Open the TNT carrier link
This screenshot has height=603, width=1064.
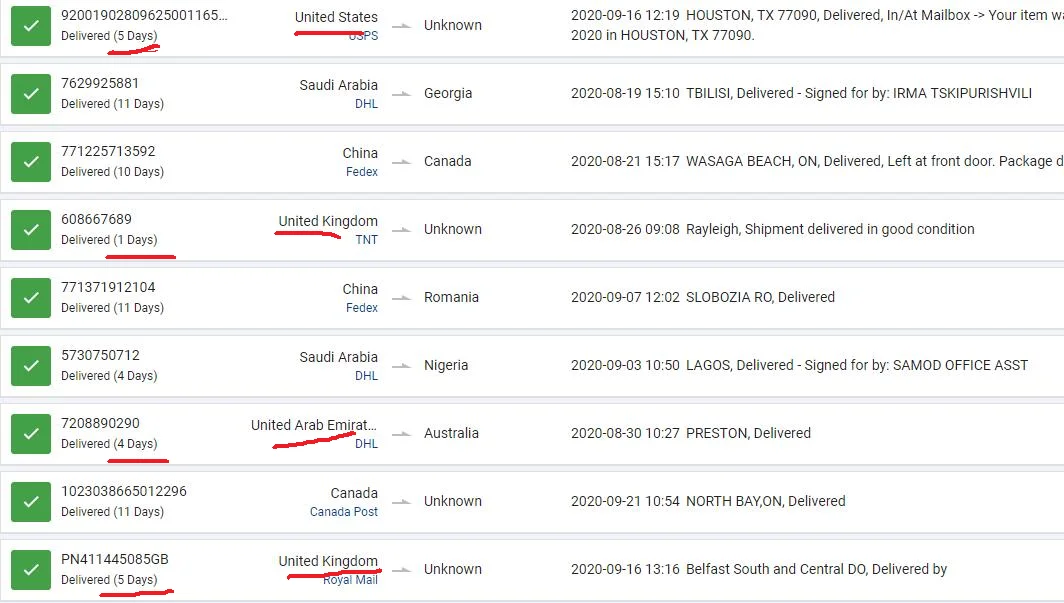pyautogui.click(x=366, y=239)
